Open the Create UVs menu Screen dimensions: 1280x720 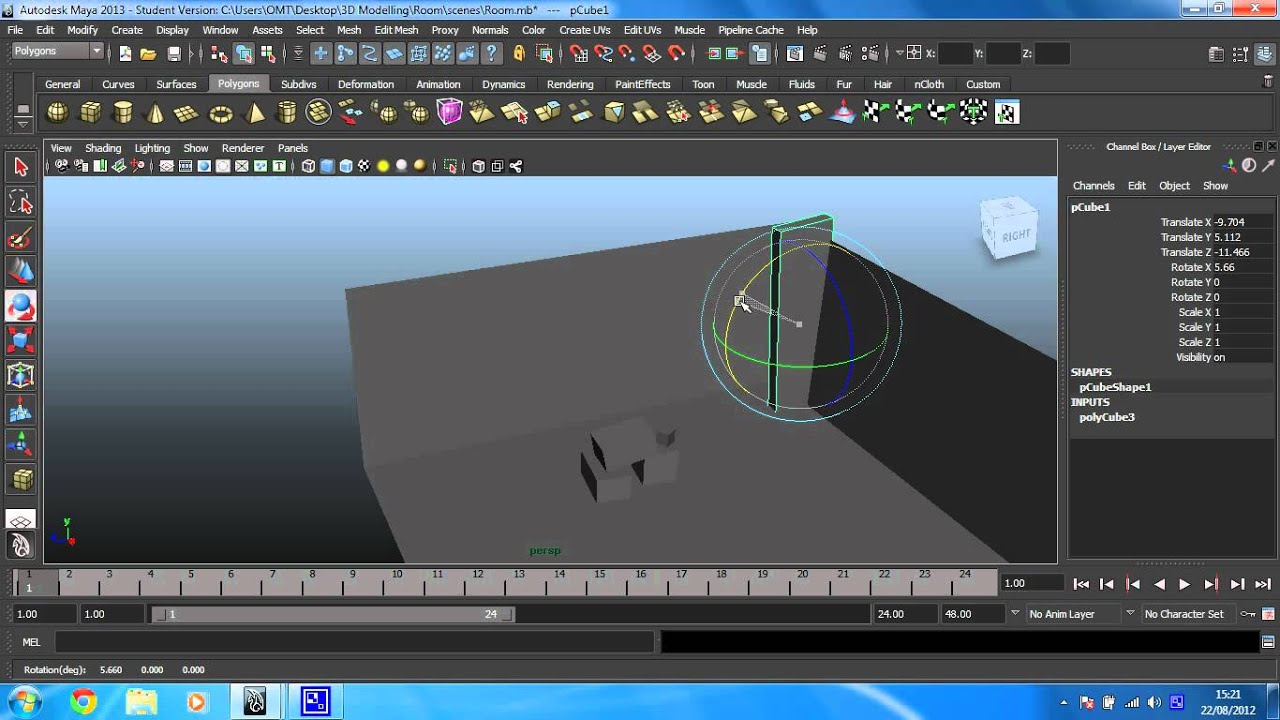(584, 30)
